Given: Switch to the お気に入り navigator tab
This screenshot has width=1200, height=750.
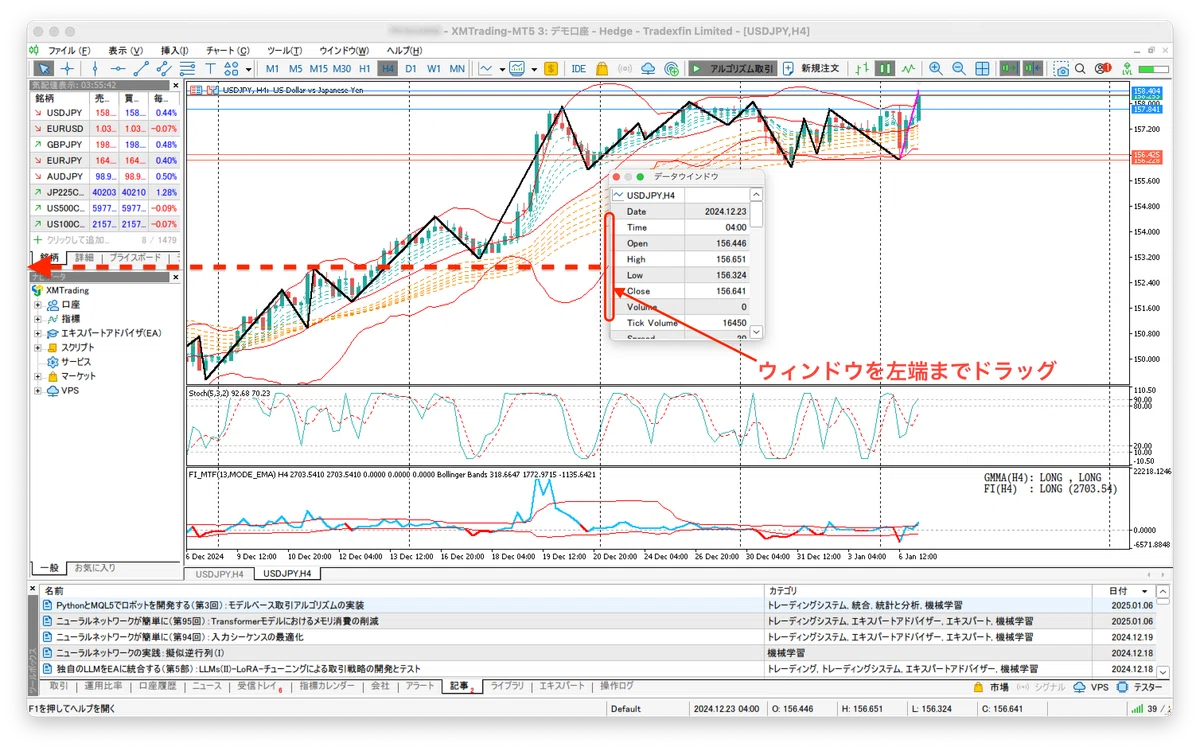Looking at the screenshot, I should pyautogui.click(x=95, y=567).
